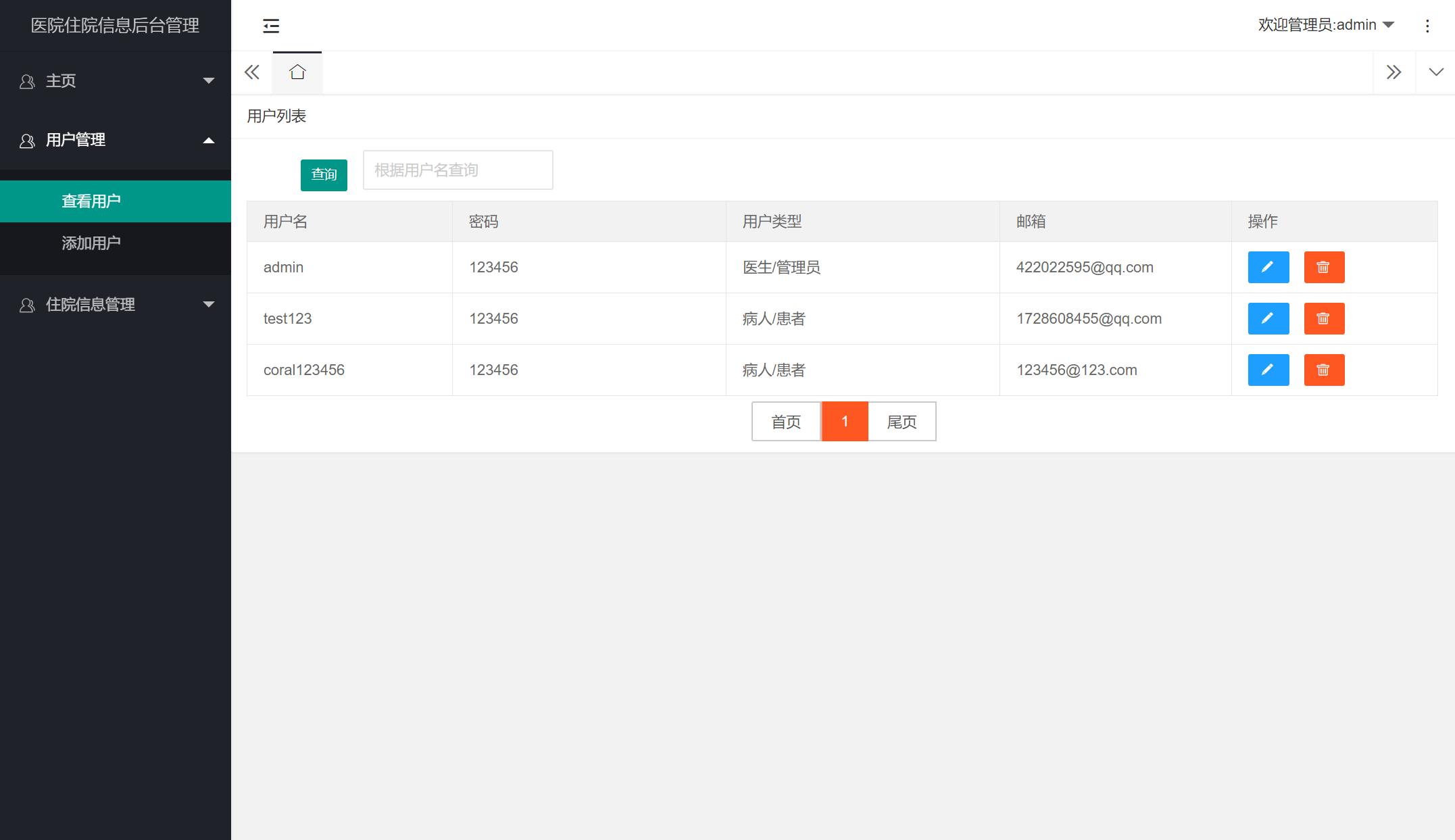This screenshot has height=840, width=1455.
Task: Open 用户管理 sidebar menu
Action: (116, 140)
